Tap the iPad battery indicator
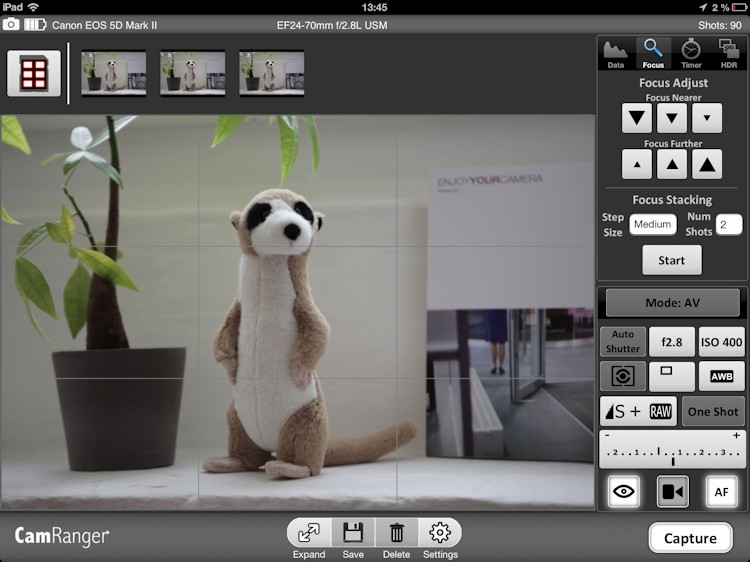 coord(739,7)
